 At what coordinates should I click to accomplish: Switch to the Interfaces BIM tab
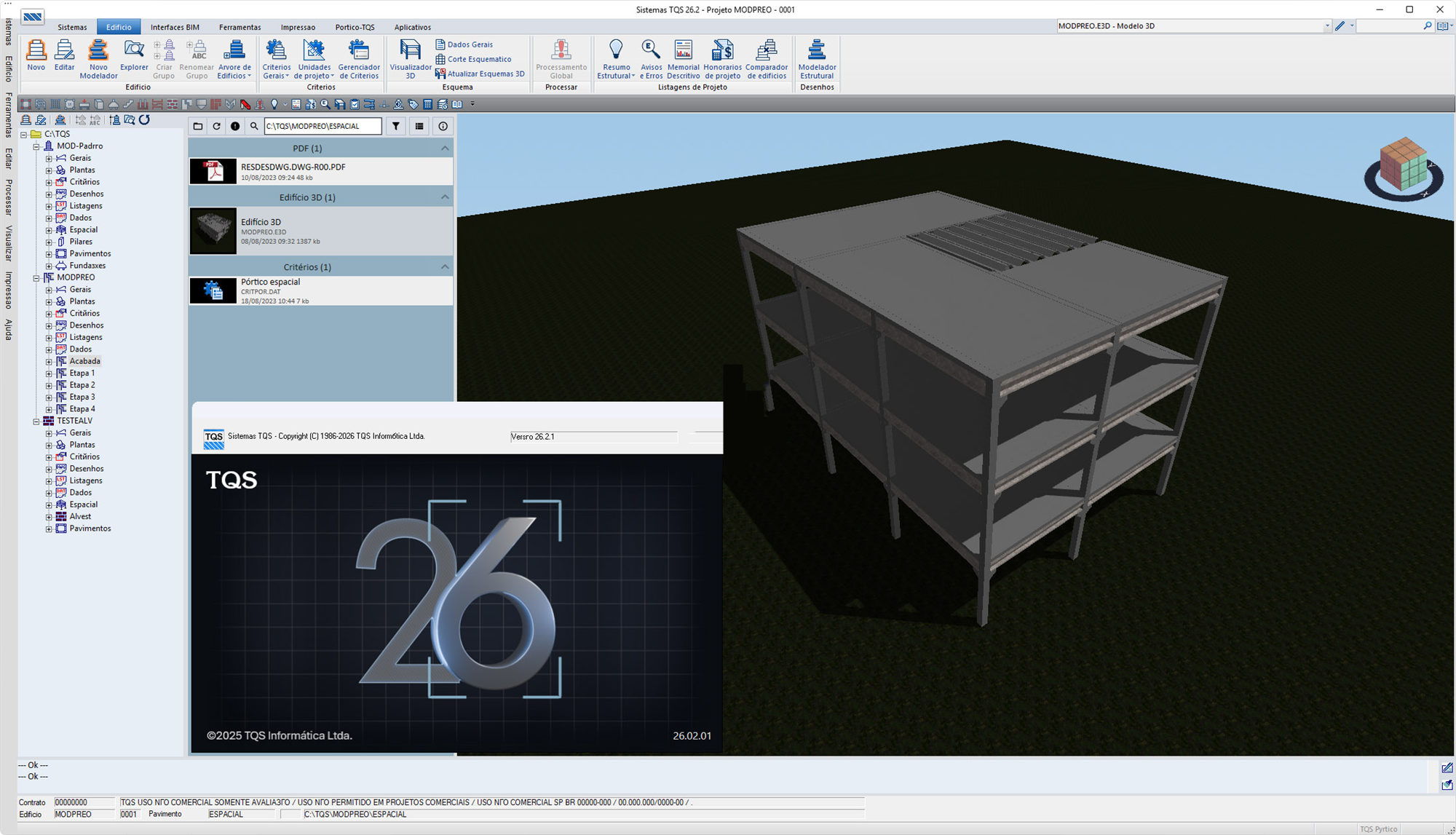coord(175,27)
